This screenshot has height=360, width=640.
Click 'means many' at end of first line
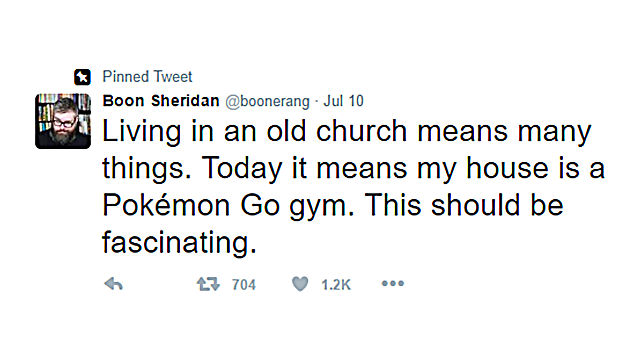coord(504,133)
